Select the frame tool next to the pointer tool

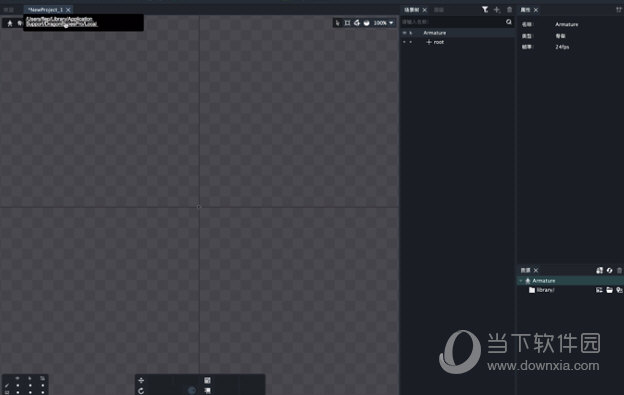pos(347,23)
